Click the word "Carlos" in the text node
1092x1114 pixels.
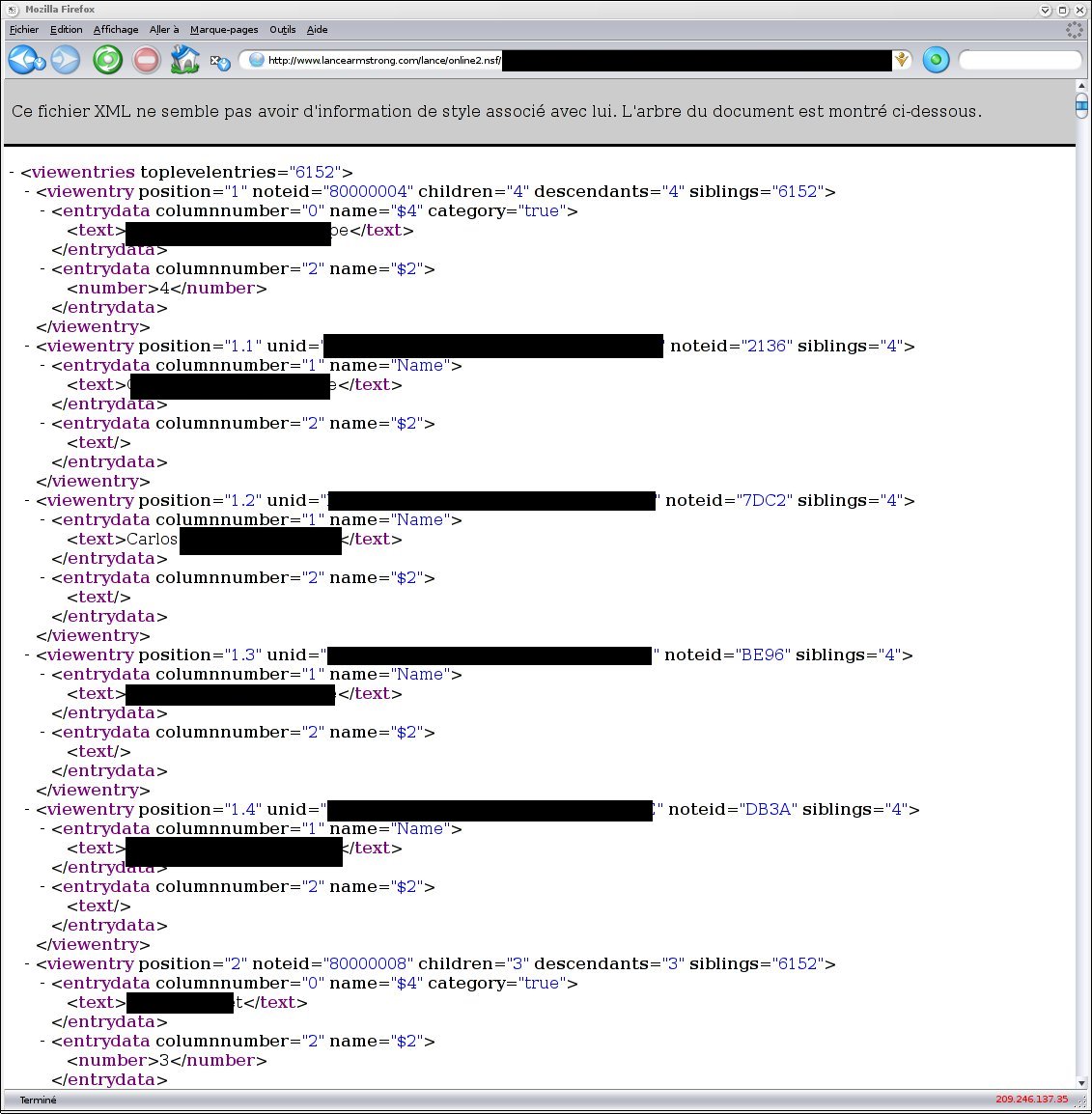(x=152, y=540)
